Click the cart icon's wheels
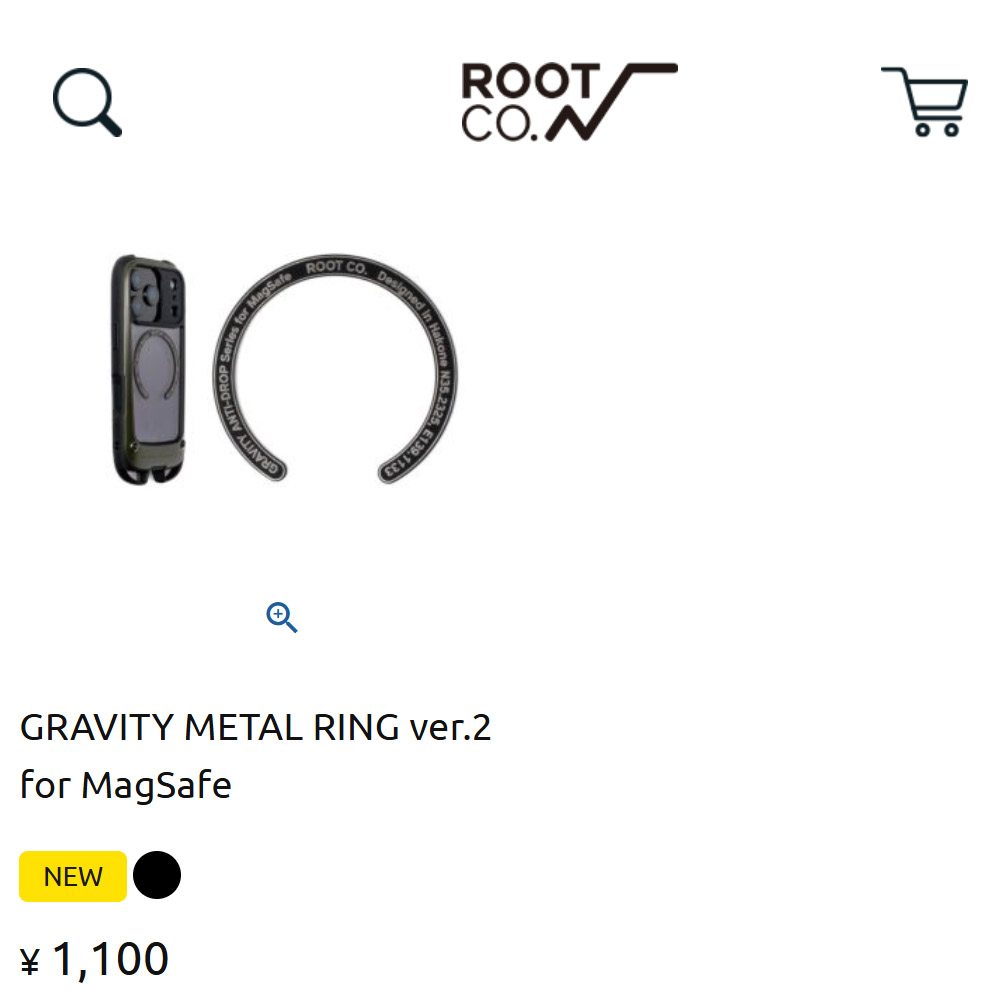 coord(937,129)
